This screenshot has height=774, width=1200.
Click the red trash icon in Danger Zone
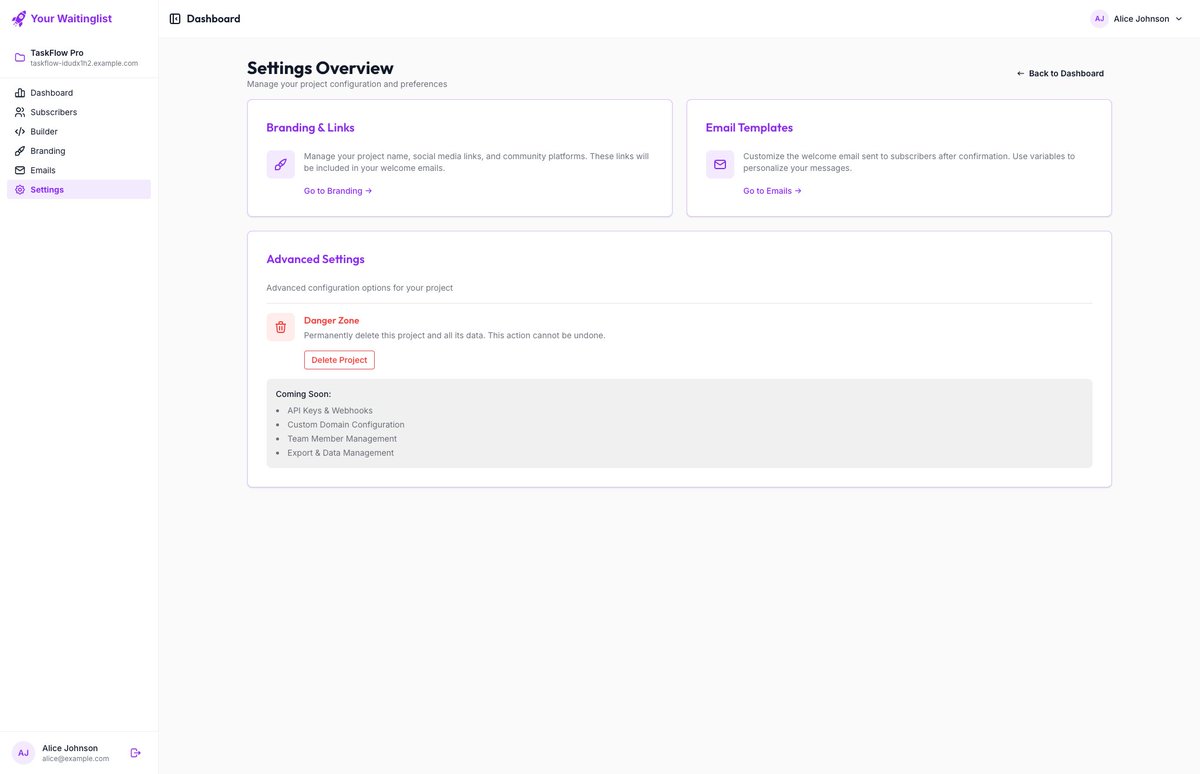tap(280, 327)
